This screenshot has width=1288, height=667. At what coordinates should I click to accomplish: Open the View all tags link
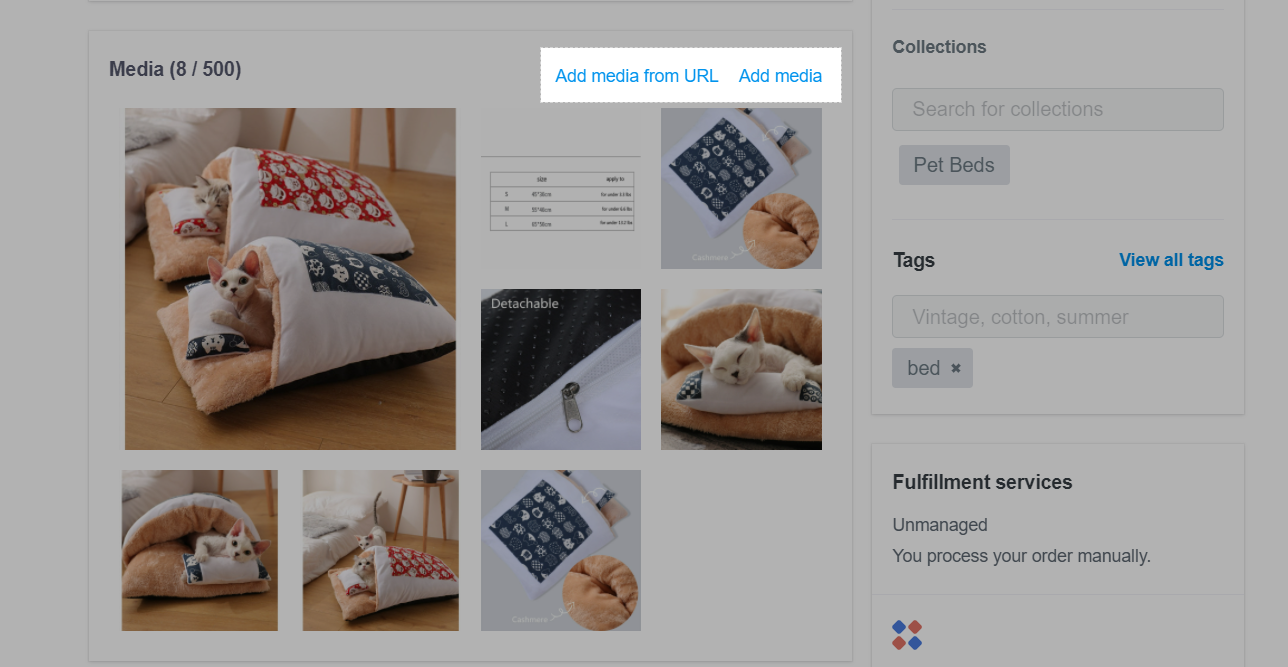1171,260
